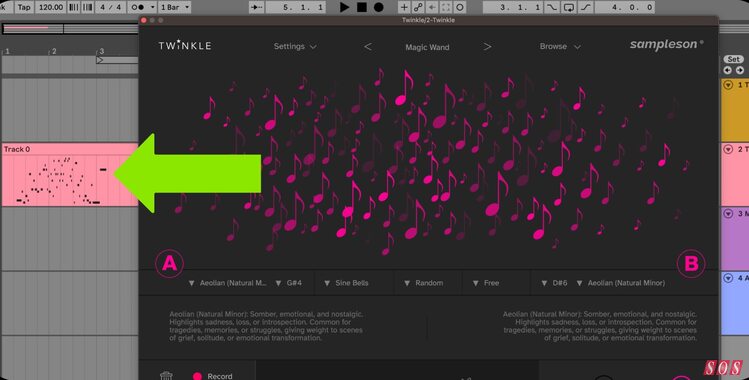The height and width of the screenshot is (380, 749).
Task: Click the capture MIDI icon
Action: click(x=446, y=7)
